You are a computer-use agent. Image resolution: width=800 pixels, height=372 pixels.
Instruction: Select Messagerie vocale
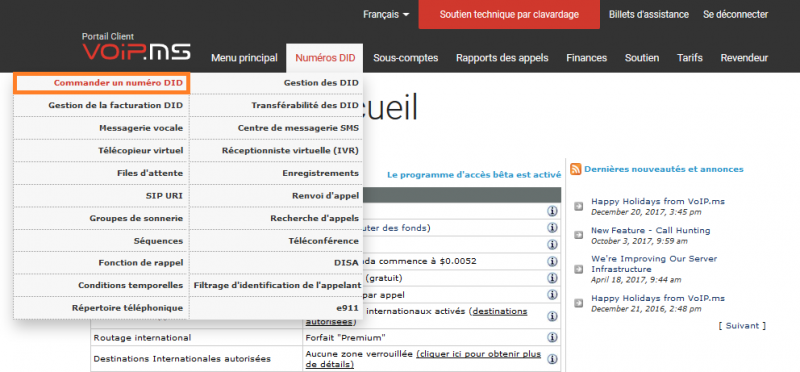pyautogui.click(x=102, y=128)
